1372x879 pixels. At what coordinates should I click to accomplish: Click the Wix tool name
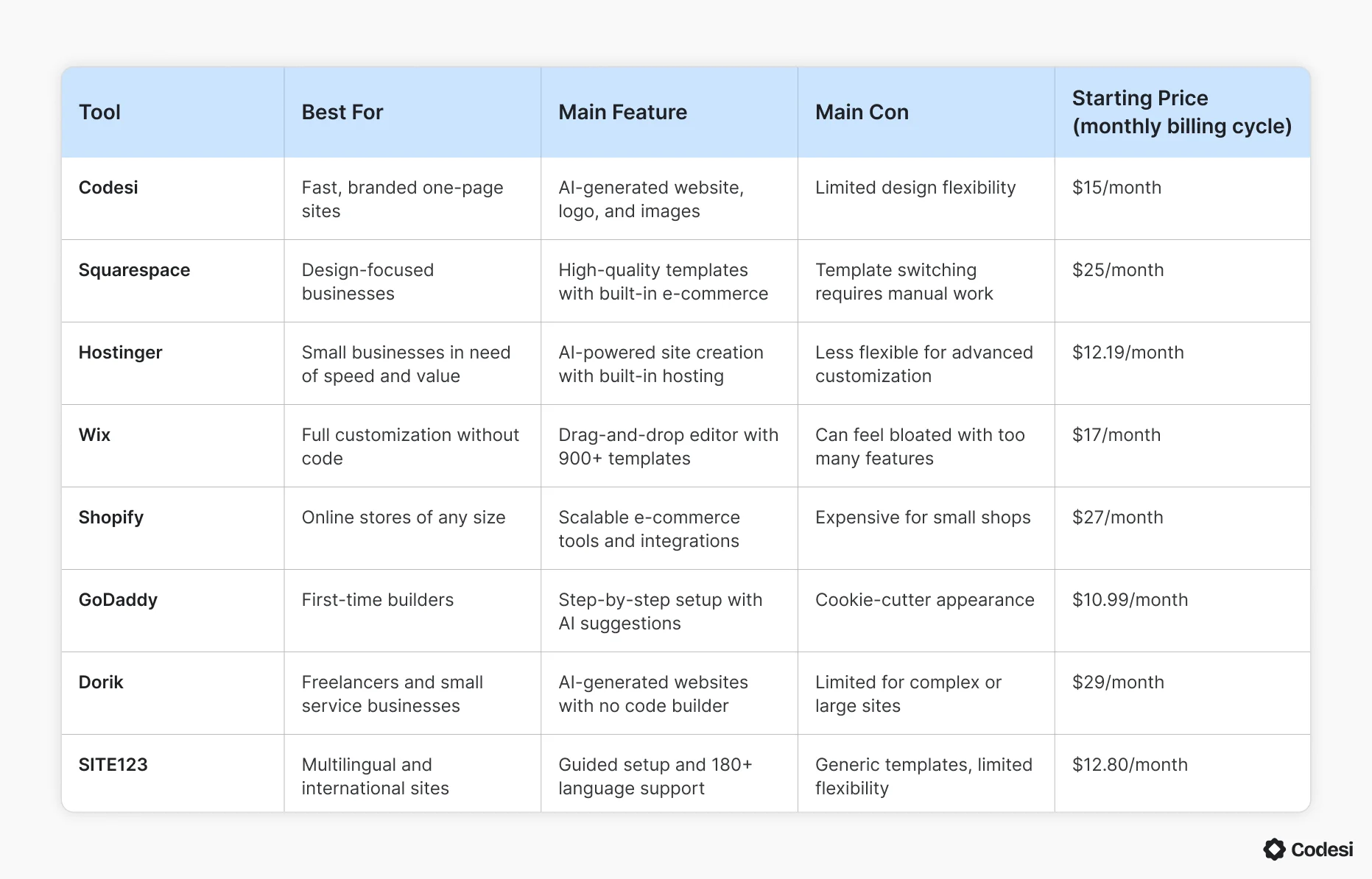94,435
